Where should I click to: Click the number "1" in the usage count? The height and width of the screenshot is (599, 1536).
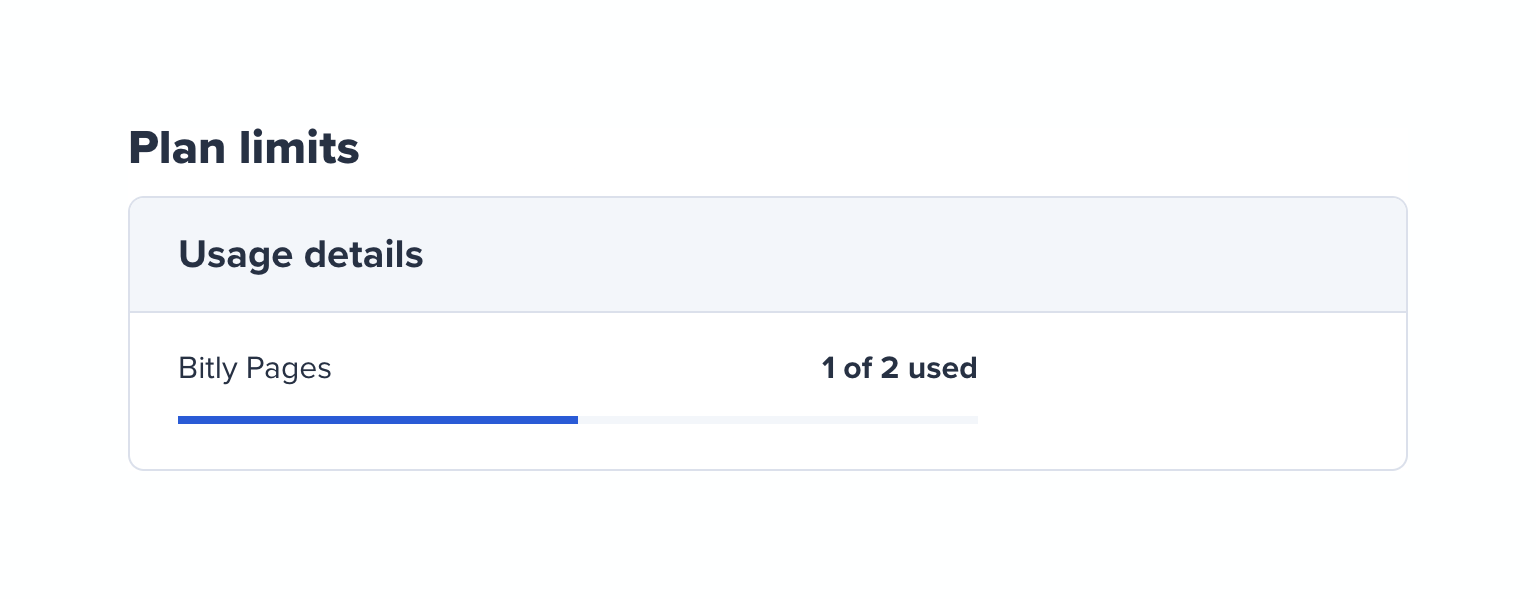click(828, 368)
